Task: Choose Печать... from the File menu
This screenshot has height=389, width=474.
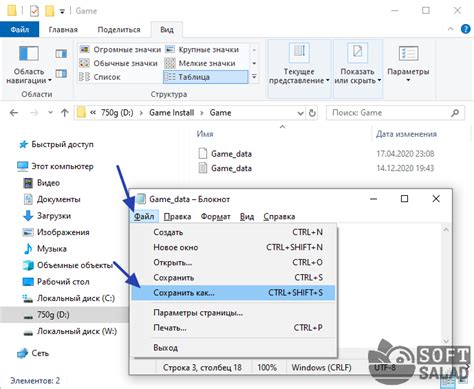Action: pyautogui.click(x=233, y=328)
